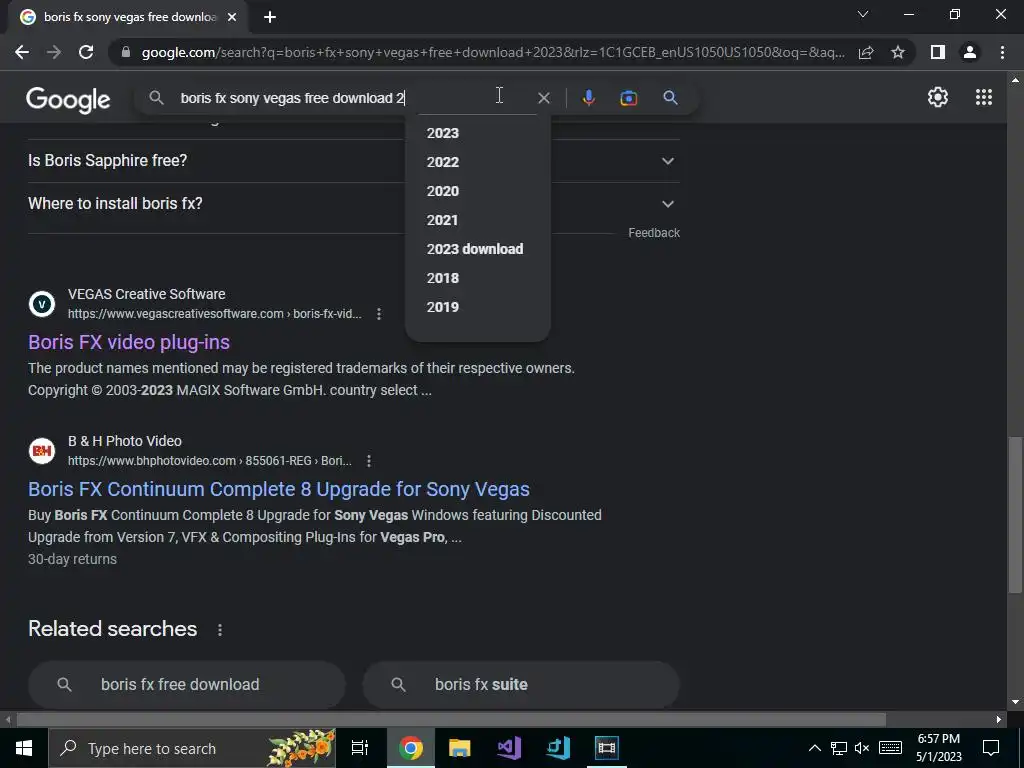The image size is (1024, 768).
Task: Search by image camera icon
Action: [628, 98]
